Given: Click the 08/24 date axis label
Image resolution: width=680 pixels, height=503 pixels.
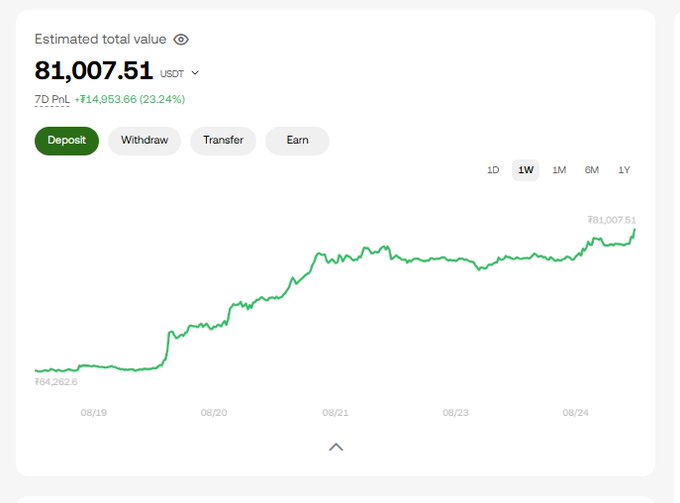Looking at the screenshot, I should pos(575,413).
